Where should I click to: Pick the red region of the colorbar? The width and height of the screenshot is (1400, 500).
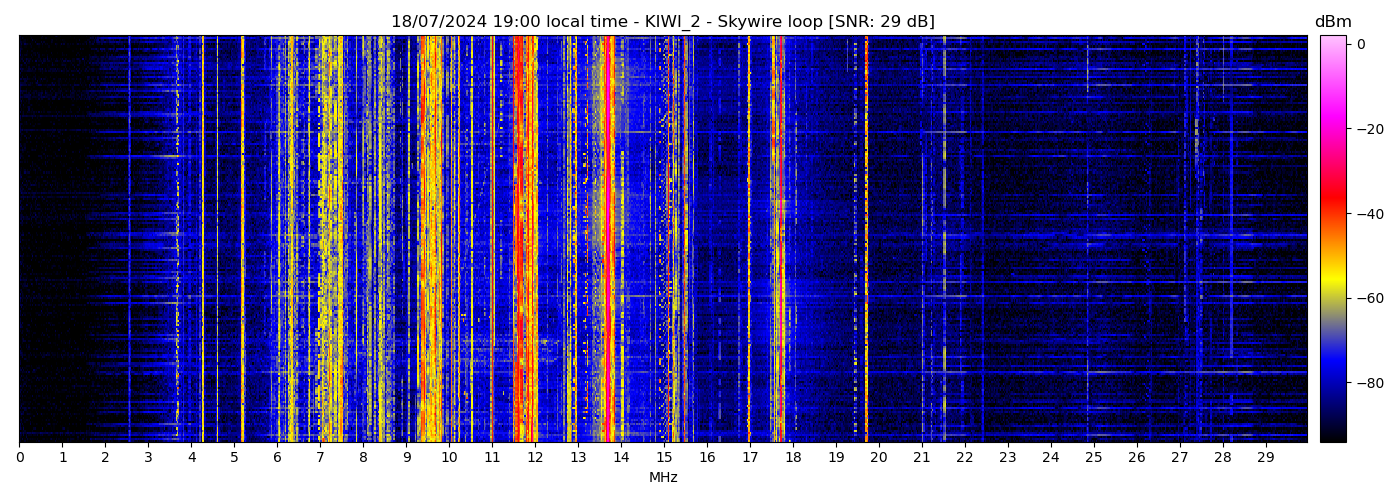point(1333,200)
